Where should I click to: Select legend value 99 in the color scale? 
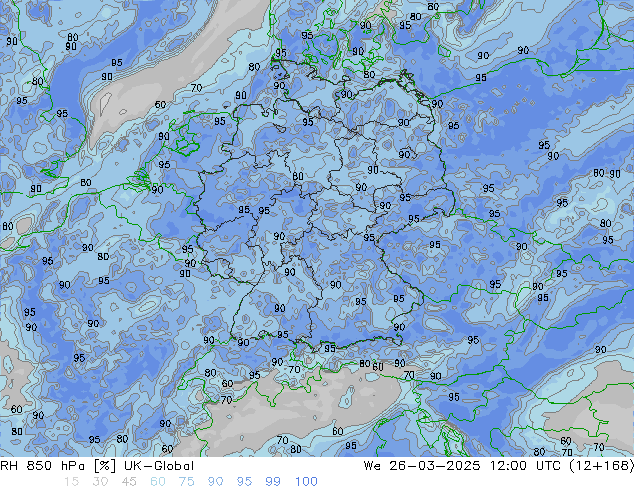pyautogui.click(x=273, y=482)
